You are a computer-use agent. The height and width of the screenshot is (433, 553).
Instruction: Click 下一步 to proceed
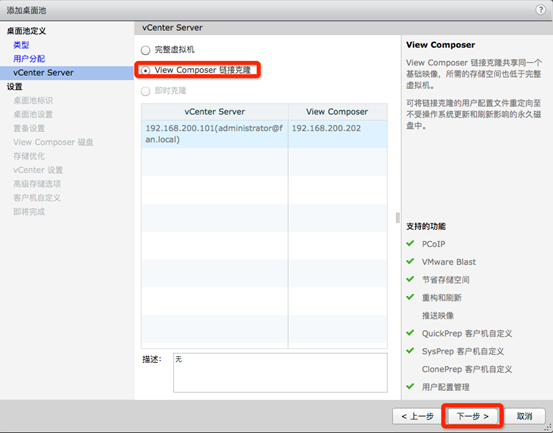[473, 416]
